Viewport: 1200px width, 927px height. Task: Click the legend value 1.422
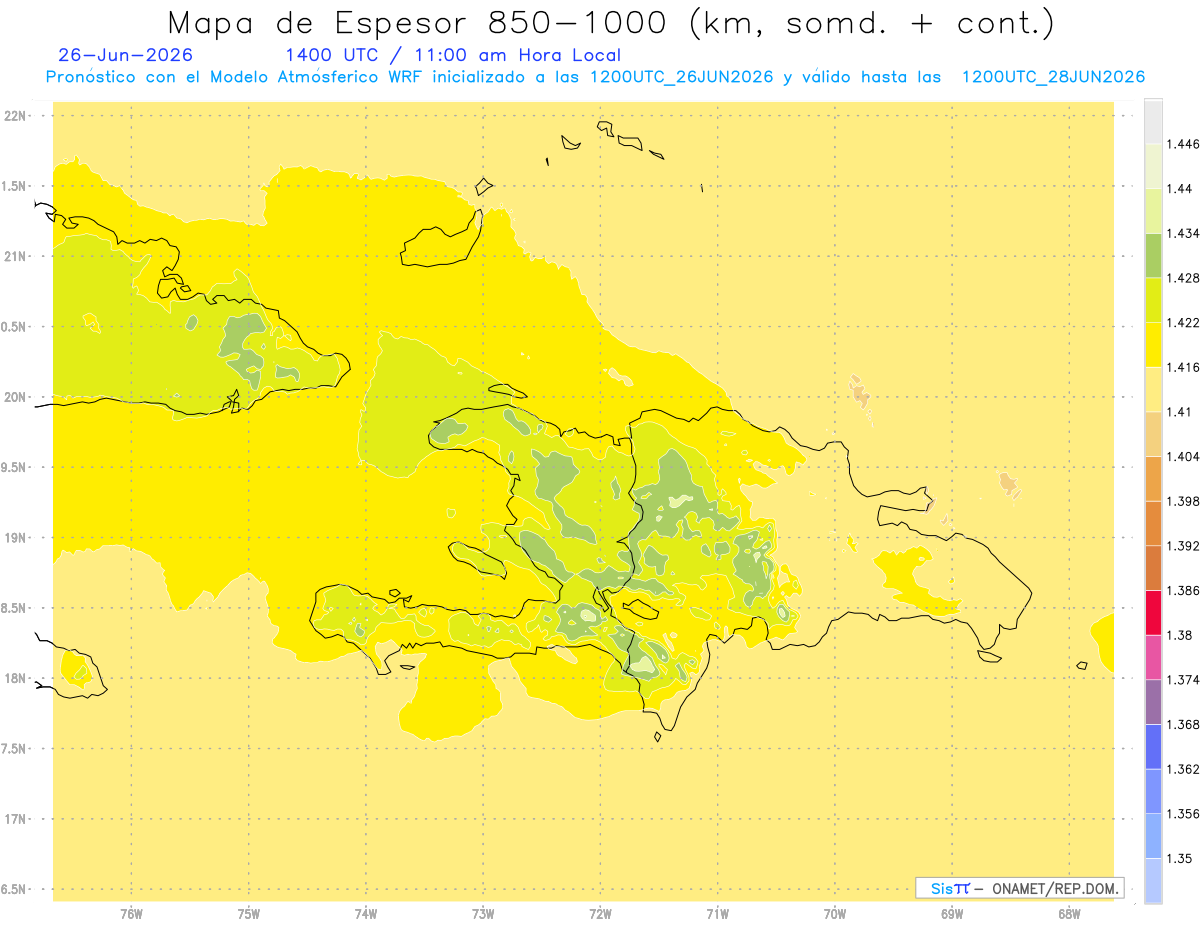[1185, 322]
